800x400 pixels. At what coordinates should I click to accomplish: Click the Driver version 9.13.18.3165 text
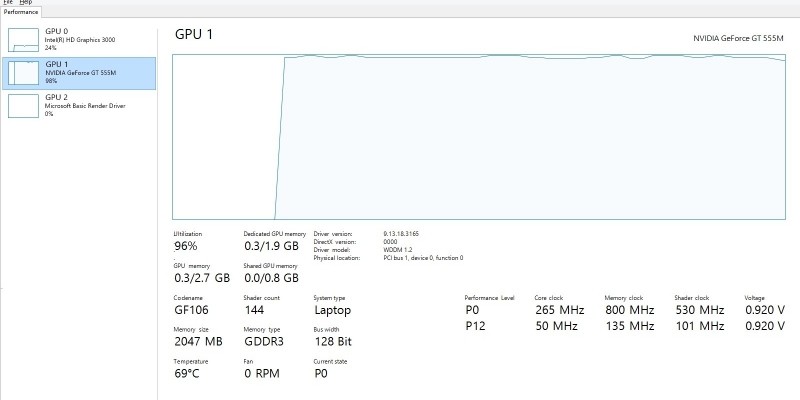[401, 233]
